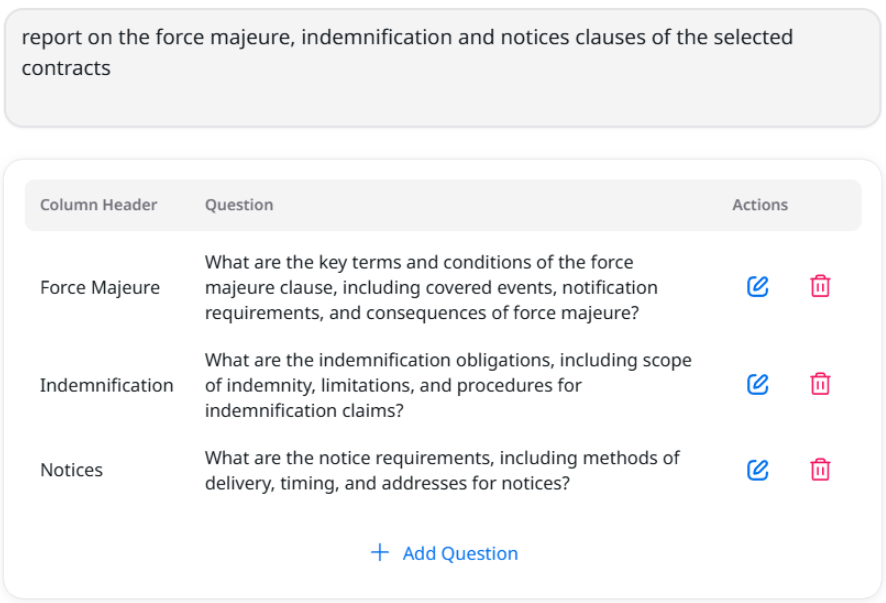This screenshot has width=886, height=603.
Task: Open editing for the Notices question
Action: (x=758, y=470)
